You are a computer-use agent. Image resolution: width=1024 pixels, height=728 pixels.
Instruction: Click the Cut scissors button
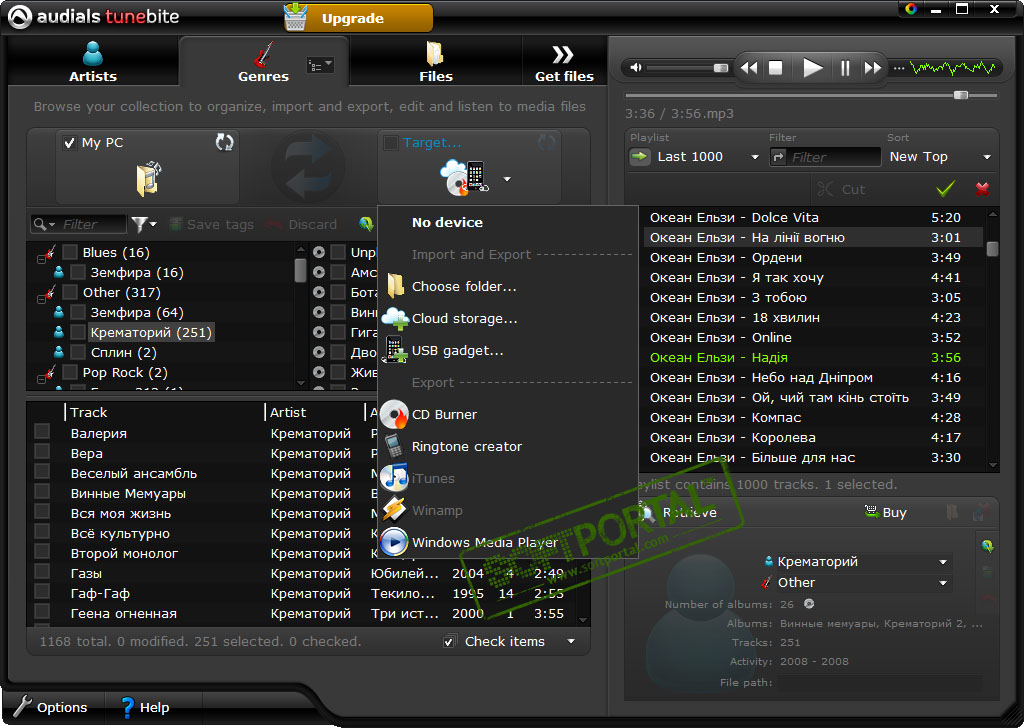[x=842, y=189]
